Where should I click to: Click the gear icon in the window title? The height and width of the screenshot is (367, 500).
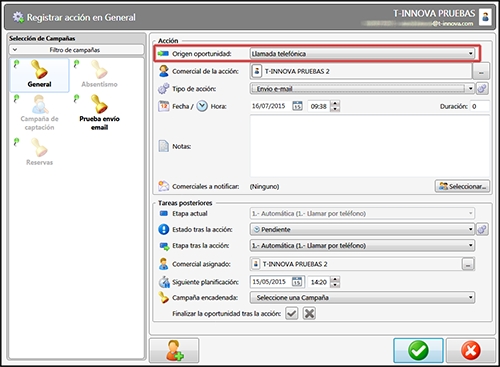click(x=18, y=17)
